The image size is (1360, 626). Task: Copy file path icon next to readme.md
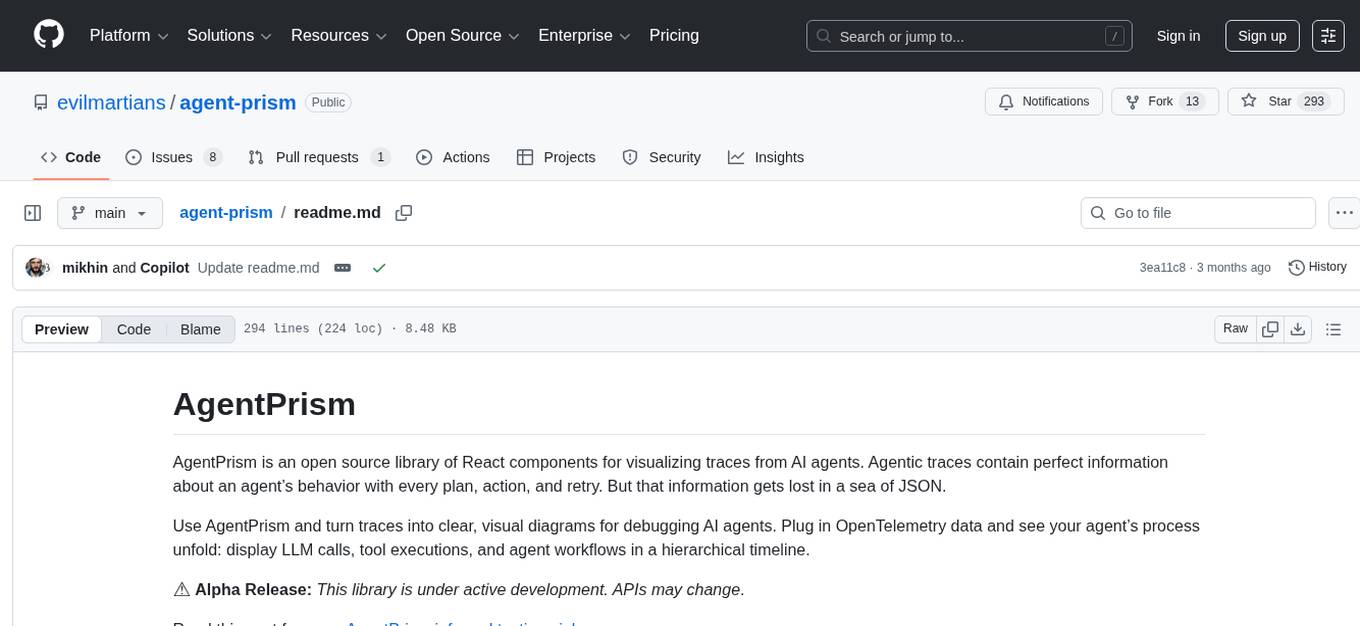[404, 213]
